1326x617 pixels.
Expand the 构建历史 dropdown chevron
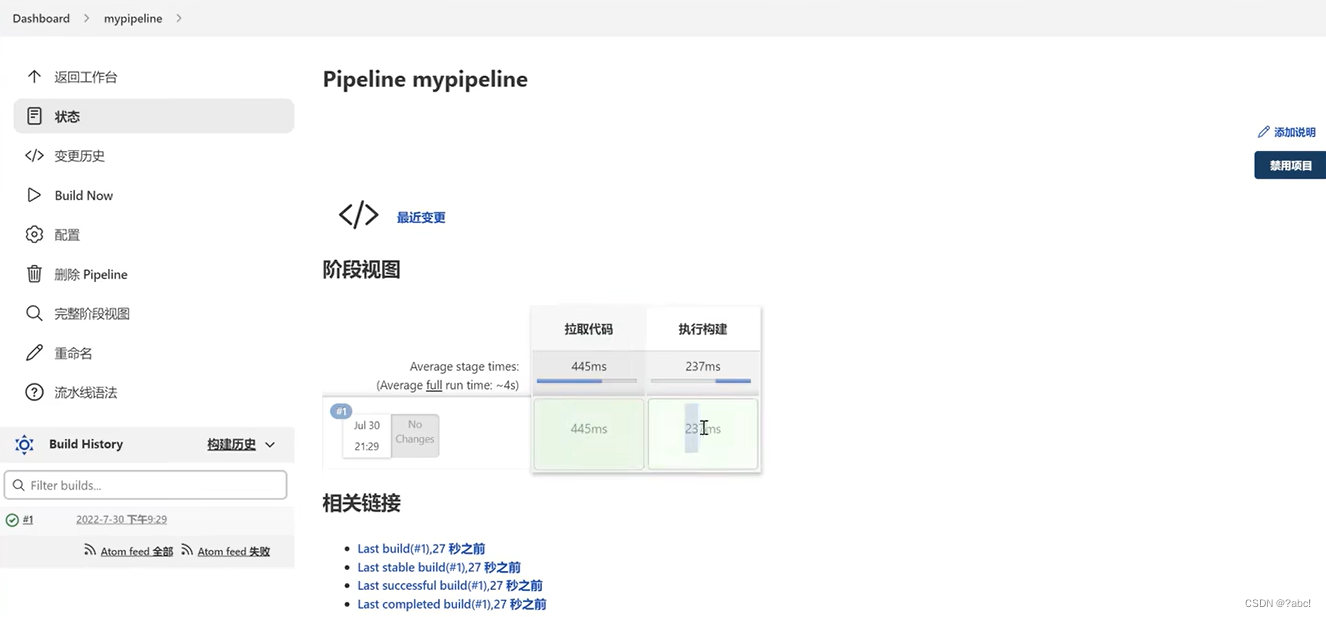[271, 444]
